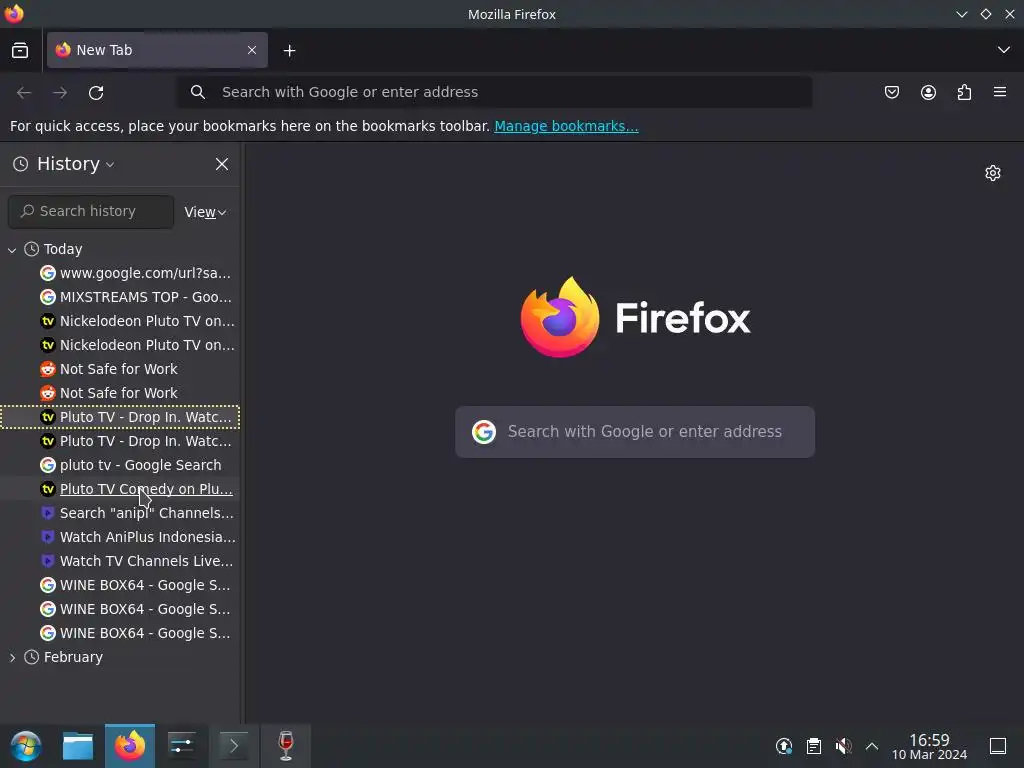Open the Firefox account icon
Screen dimensions: 1024x768
[x=928, y=92]
